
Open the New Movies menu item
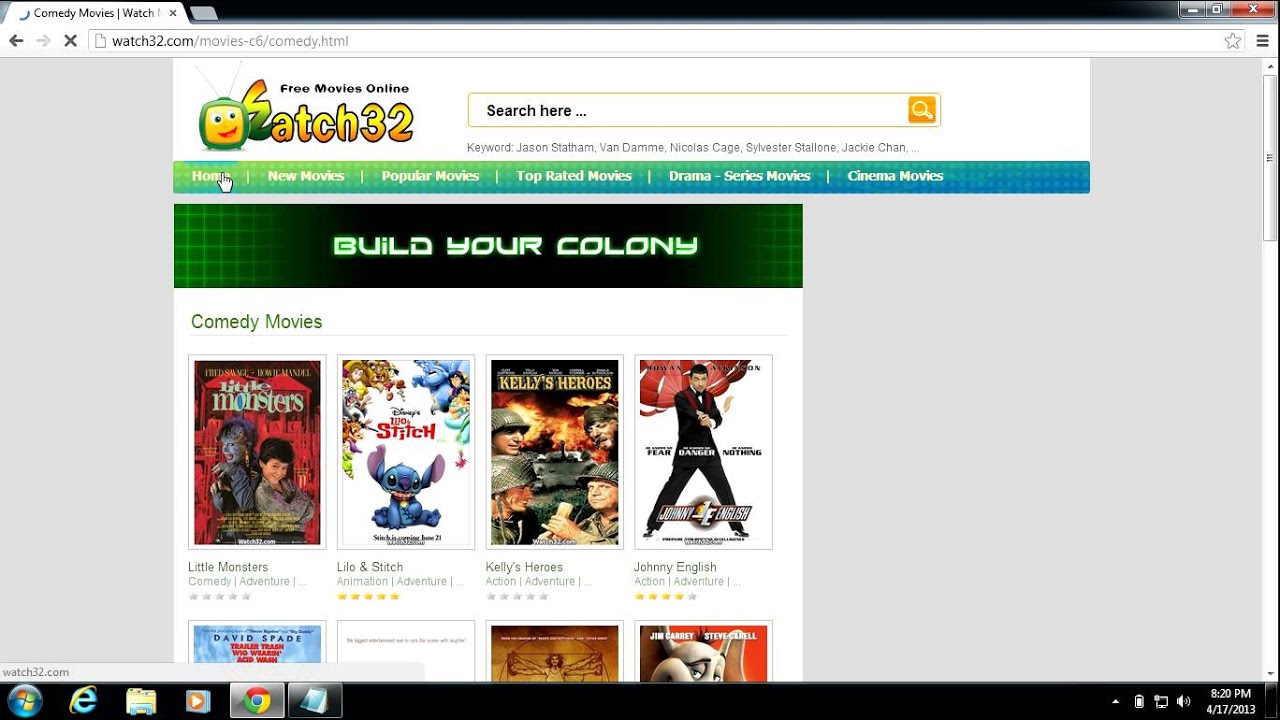coord(306,176)
